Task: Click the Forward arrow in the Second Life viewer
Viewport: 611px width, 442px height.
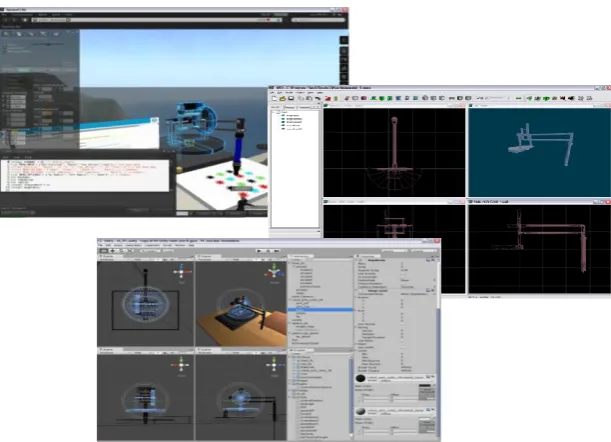Action: (x=15, y=20)
